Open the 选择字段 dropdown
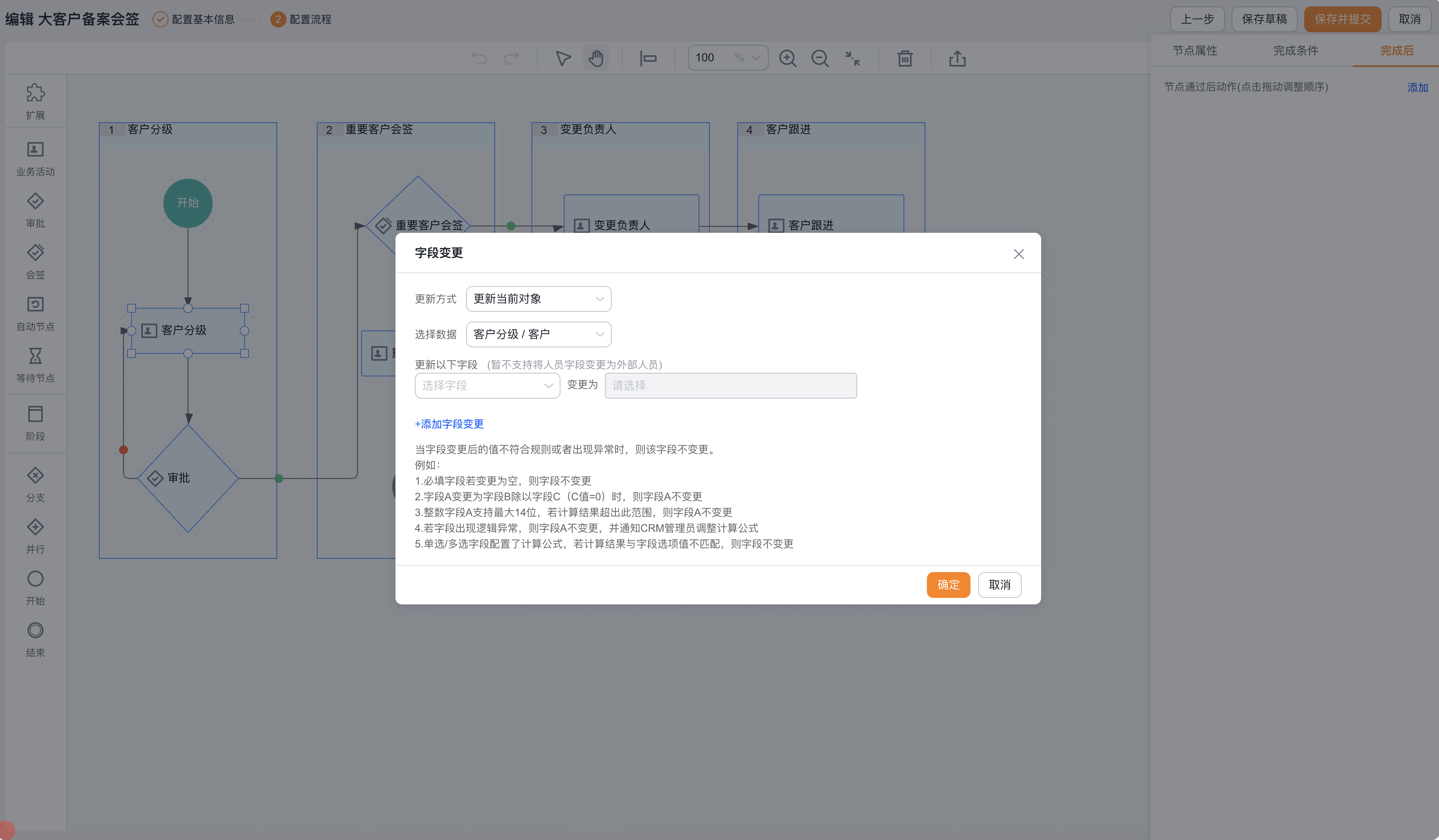 487,386
